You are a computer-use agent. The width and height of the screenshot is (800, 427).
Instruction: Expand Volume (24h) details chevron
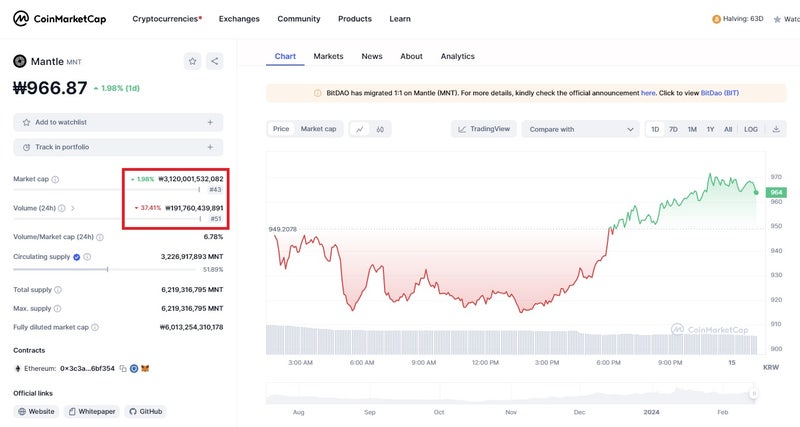[73, 208]
